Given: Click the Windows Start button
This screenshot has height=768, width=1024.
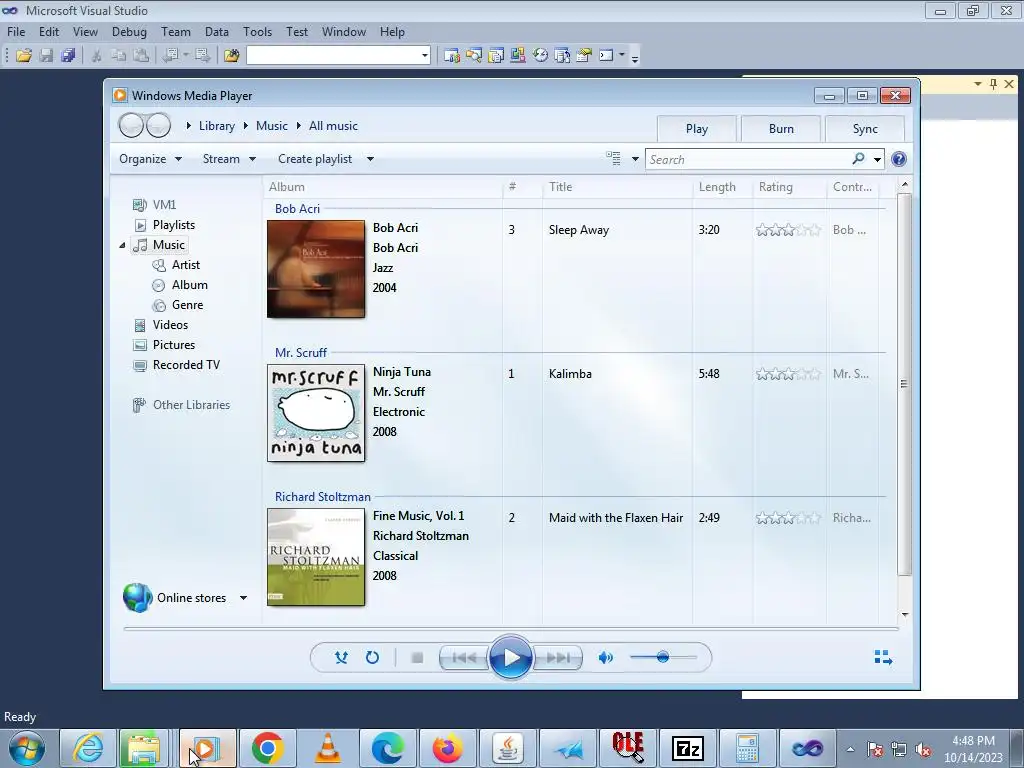Looking at the screenshot, I should point(27,748).
